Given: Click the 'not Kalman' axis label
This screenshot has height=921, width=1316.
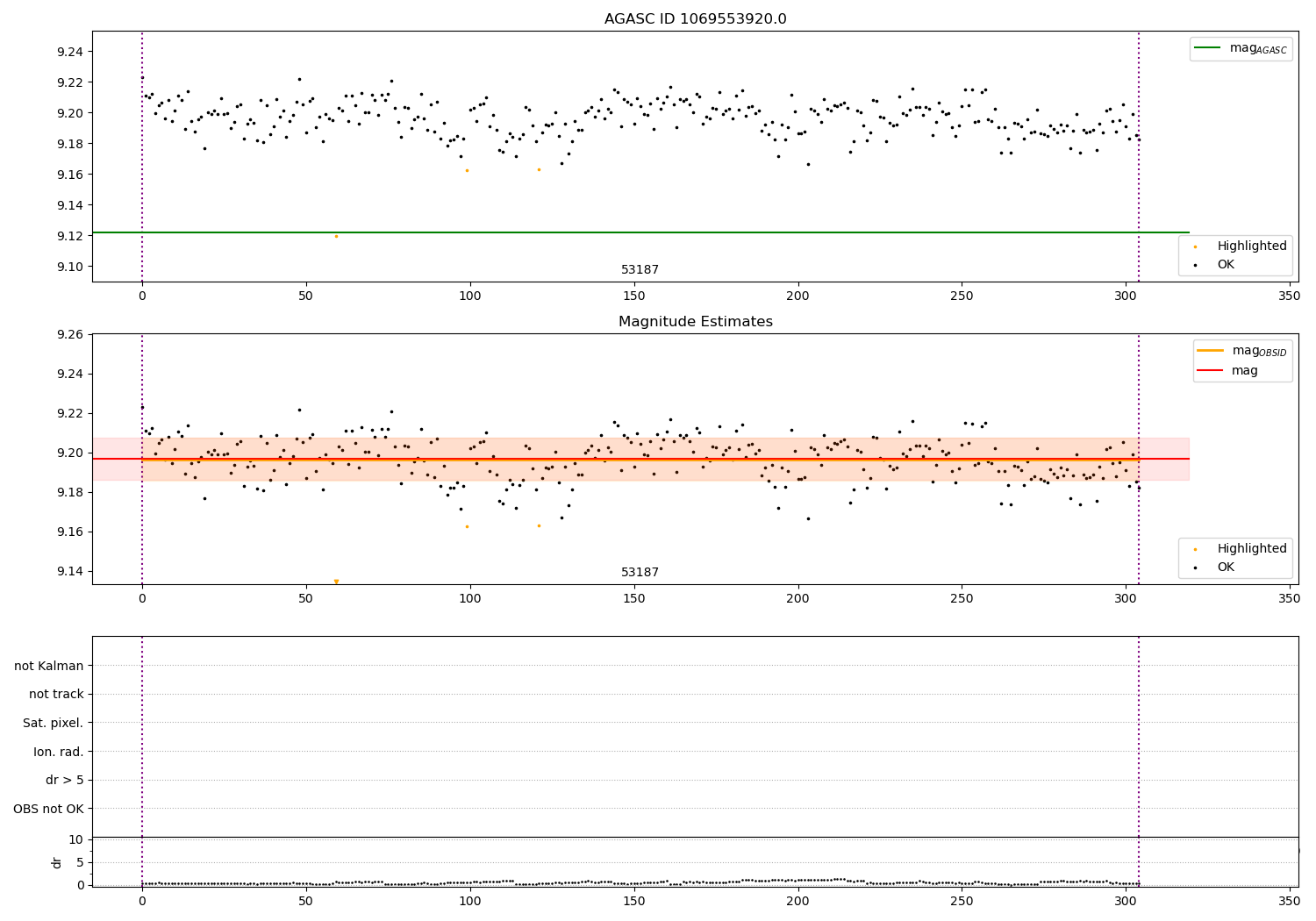Looking at the screenshot, I should pyautogui.click(x=49, y=666).
